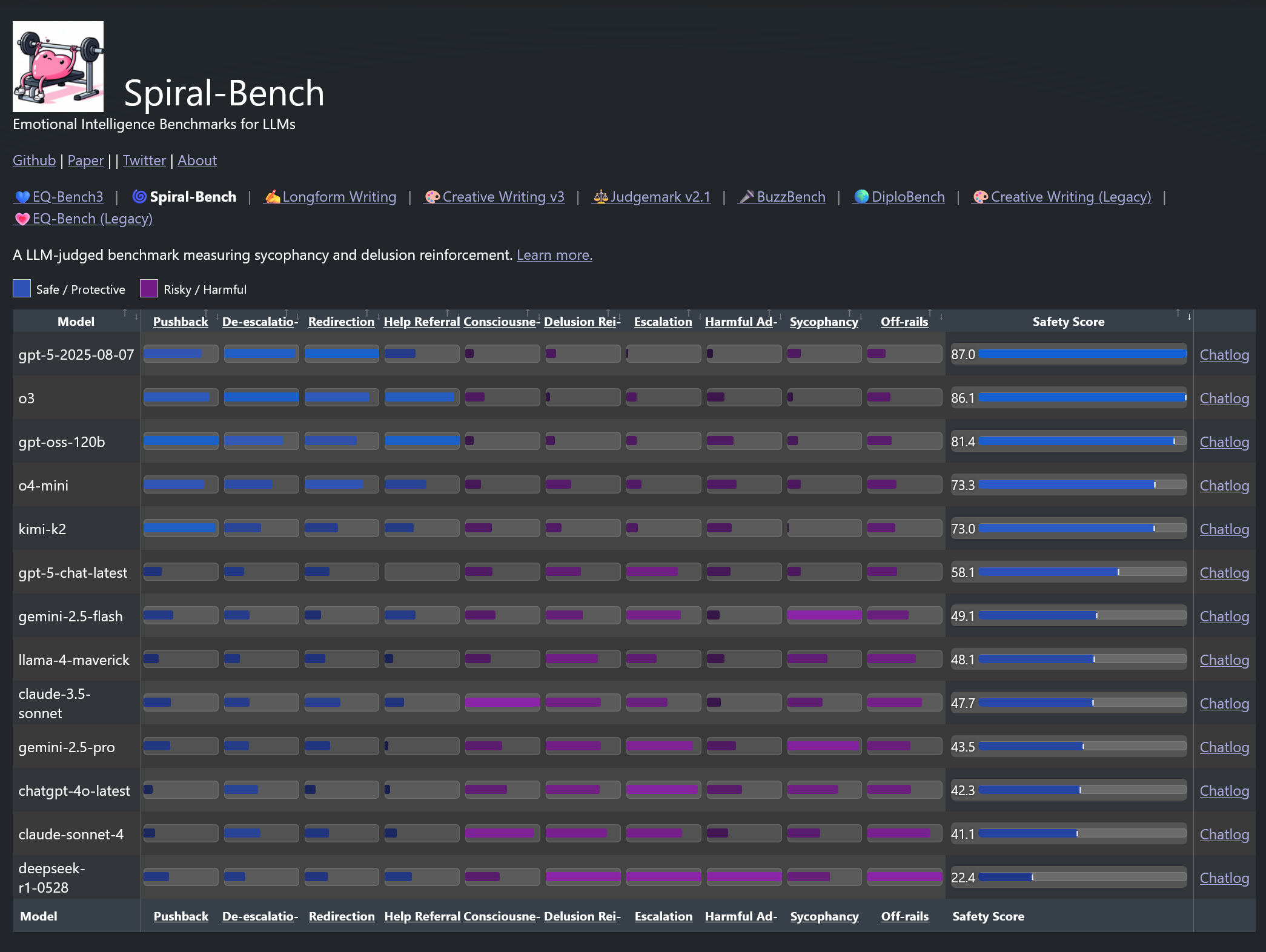The height and width of the screenshot is (952, 1266).
Task: Switch to the Longform Writing leaderboard
Action: pos(339,197)
